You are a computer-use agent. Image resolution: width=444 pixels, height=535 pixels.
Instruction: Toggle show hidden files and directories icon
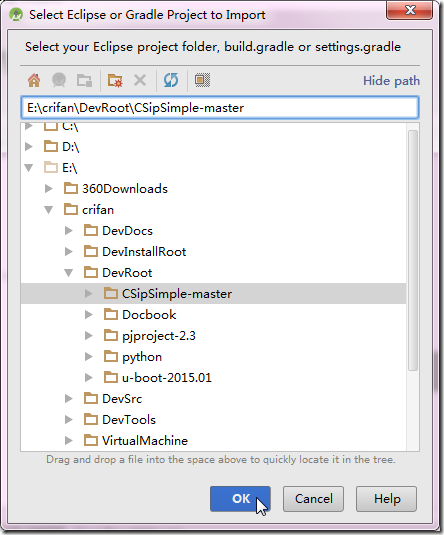pyautogui.click(x=202, y=80)
